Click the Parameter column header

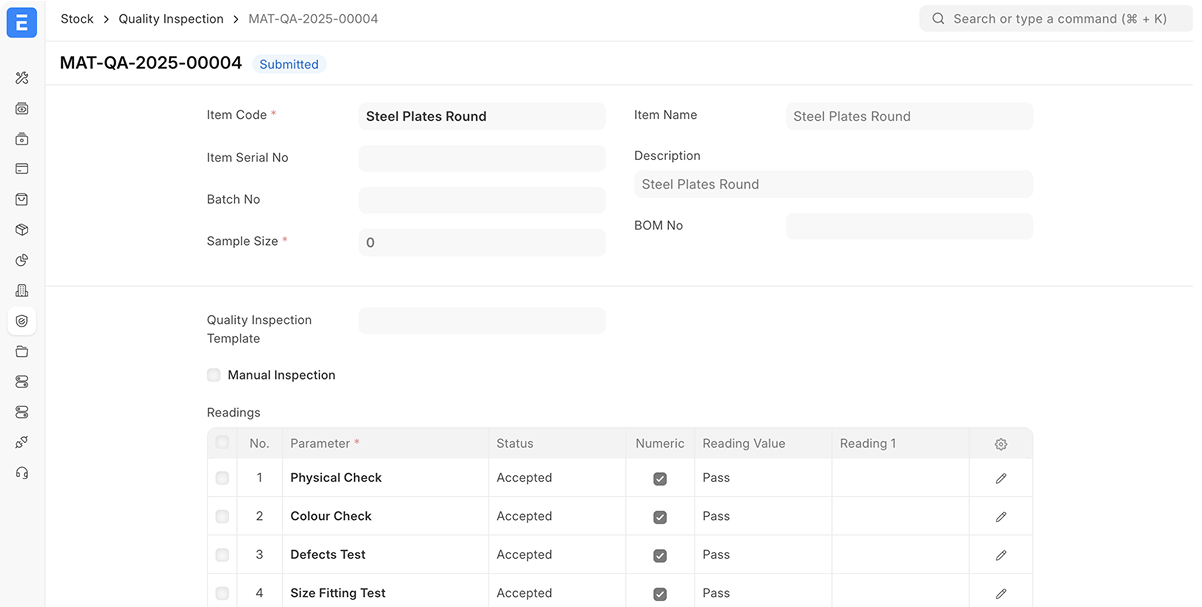tap(385, 443)
